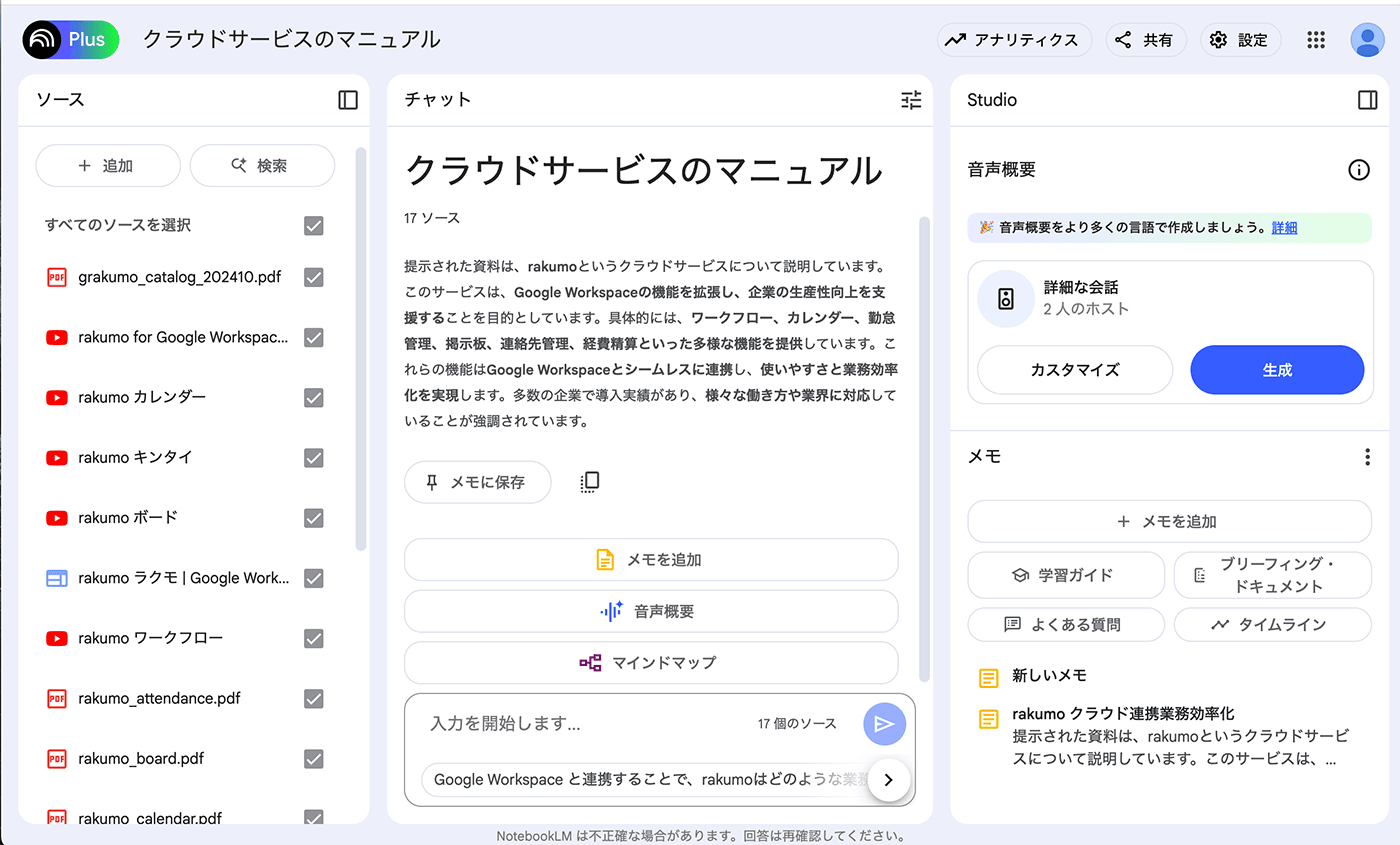
Task: Click website icon of rakumo ラクモ source
Action: pyautogui.click(x=57, y=578)
